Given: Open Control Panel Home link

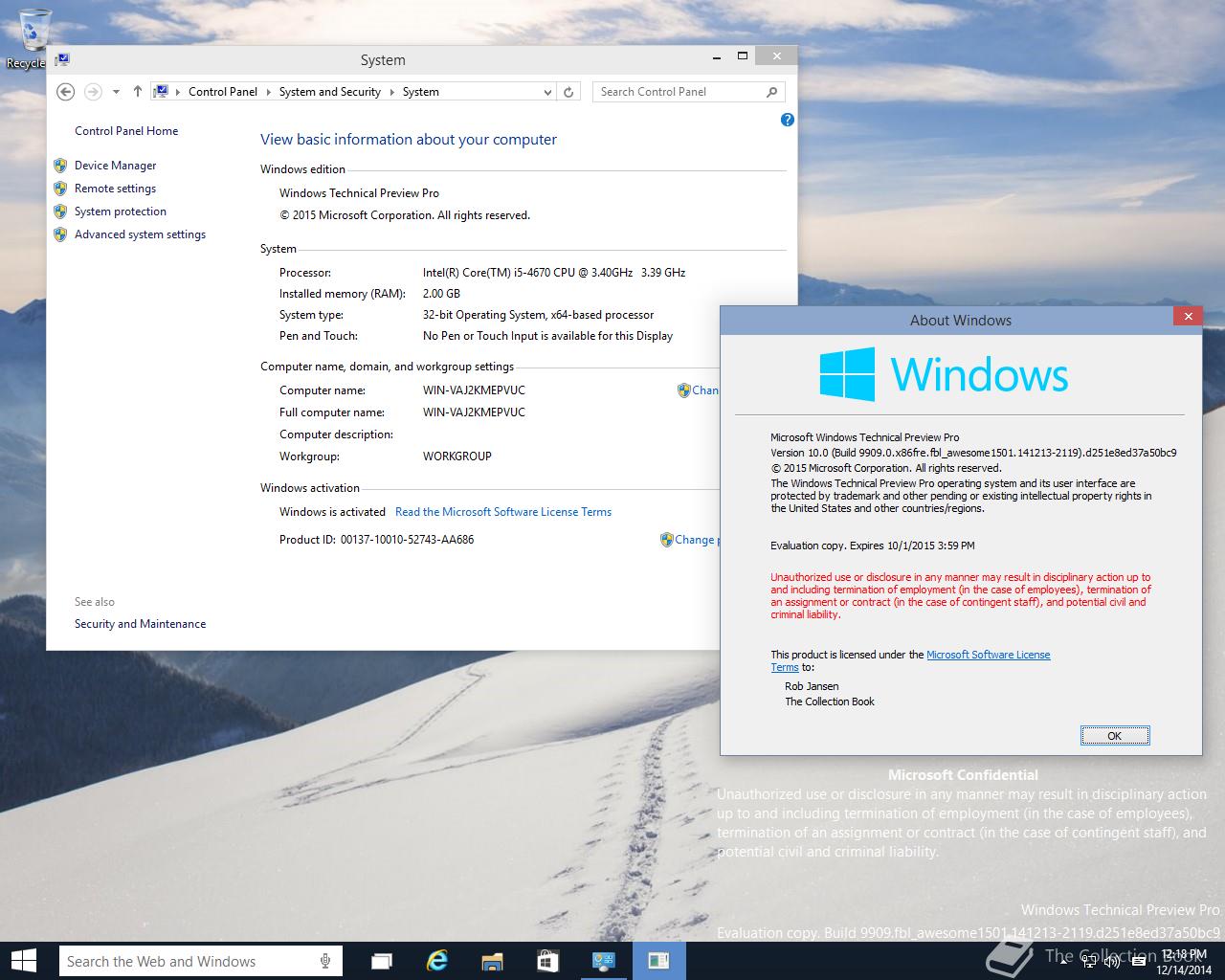Looking at the screenshot, I should click(x=126, y=131).
